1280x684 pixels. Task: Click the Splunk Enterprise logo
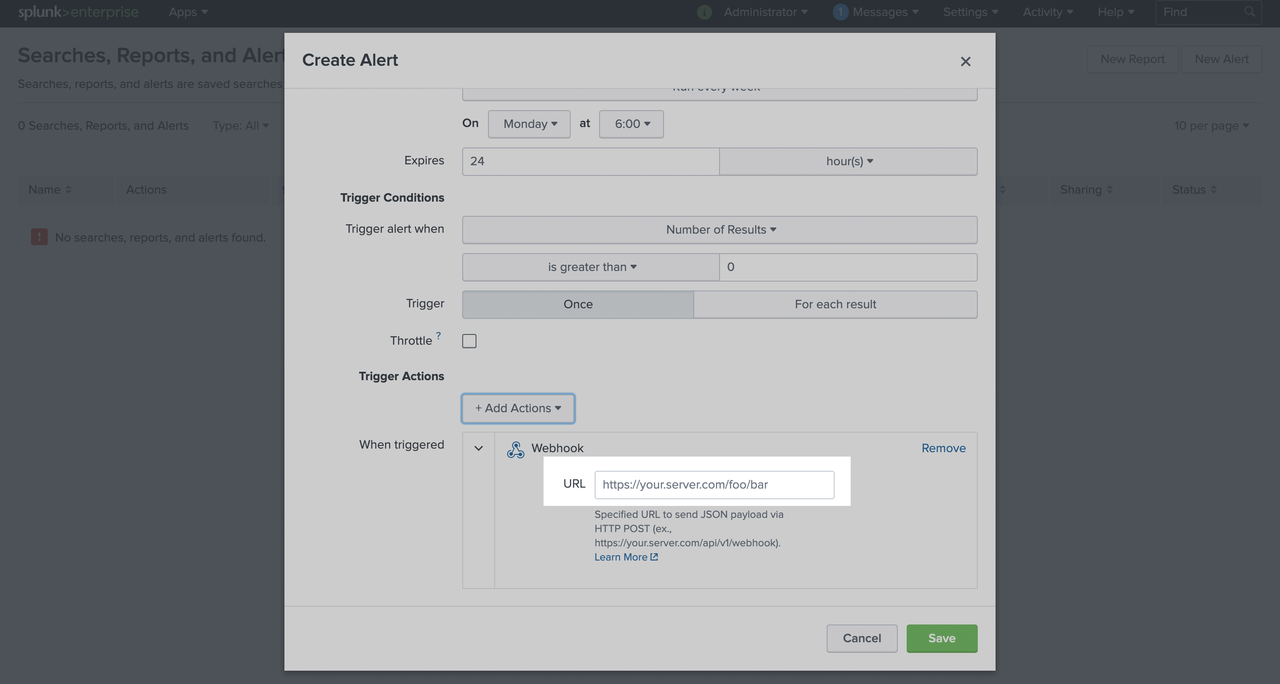[x=78, y=12]
